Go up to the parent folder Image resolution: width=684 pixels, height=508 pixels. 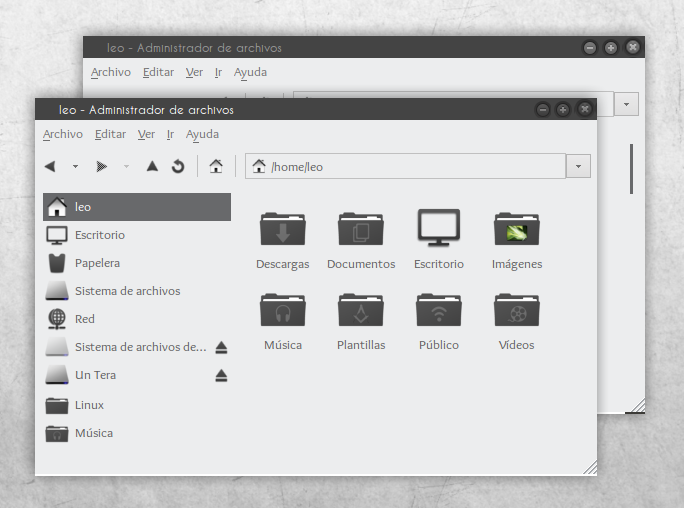point(152,166)
